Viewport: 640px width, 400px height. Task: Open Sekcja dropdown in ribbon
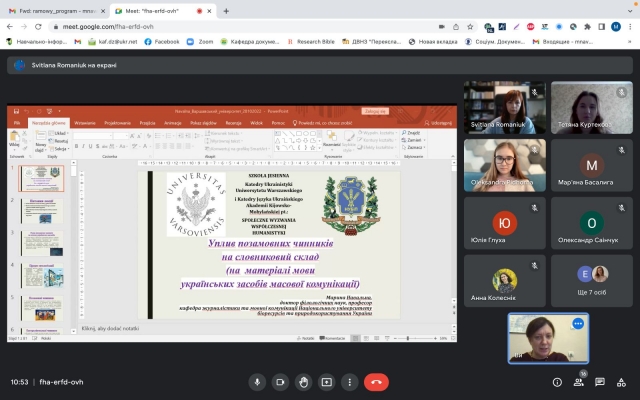(x=60, y=149)
